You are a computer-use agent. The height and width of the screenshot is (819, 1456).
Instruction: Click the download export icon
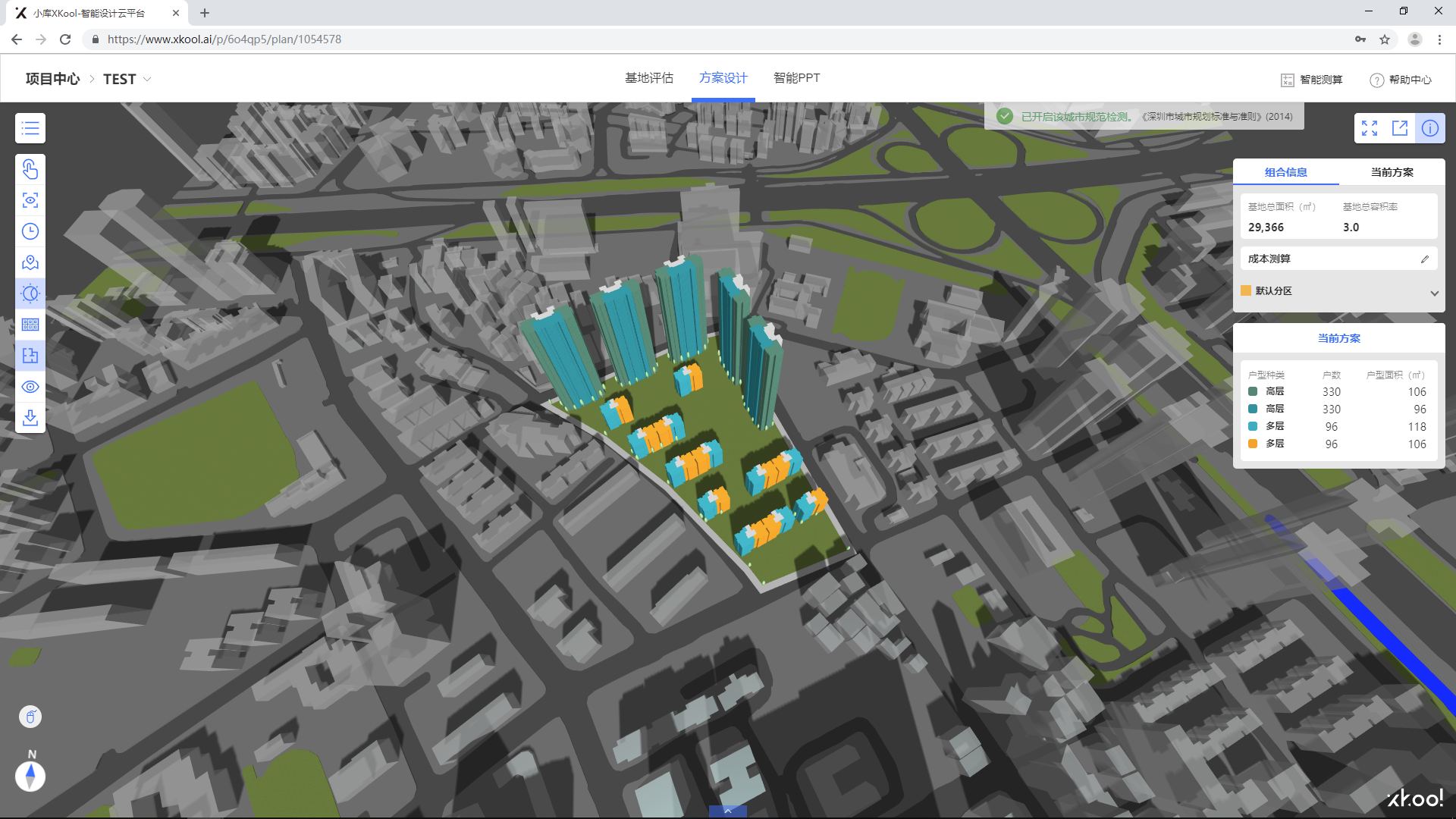30,418
